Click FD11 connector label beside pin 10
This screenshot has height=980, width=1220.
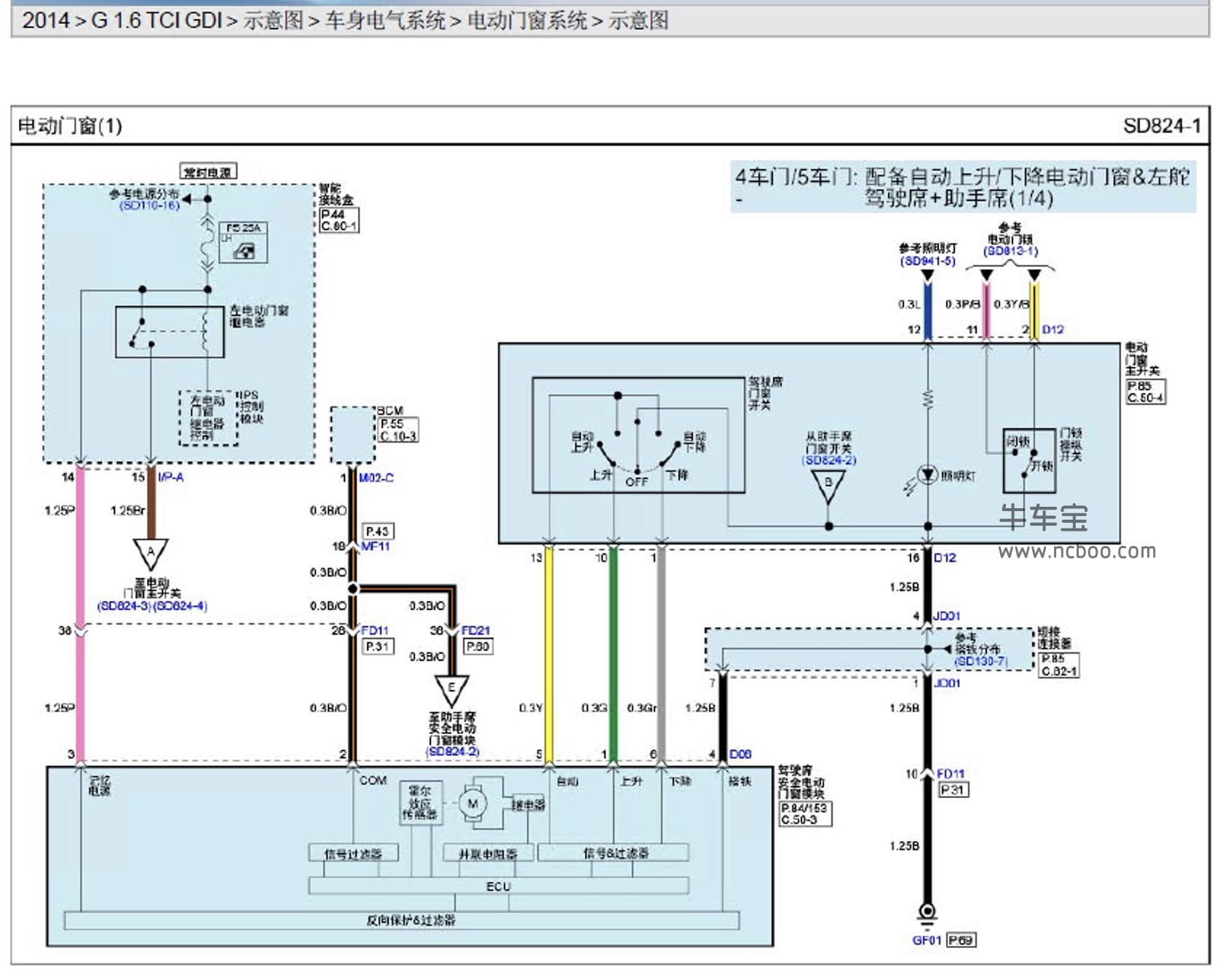tap(951, 773)
